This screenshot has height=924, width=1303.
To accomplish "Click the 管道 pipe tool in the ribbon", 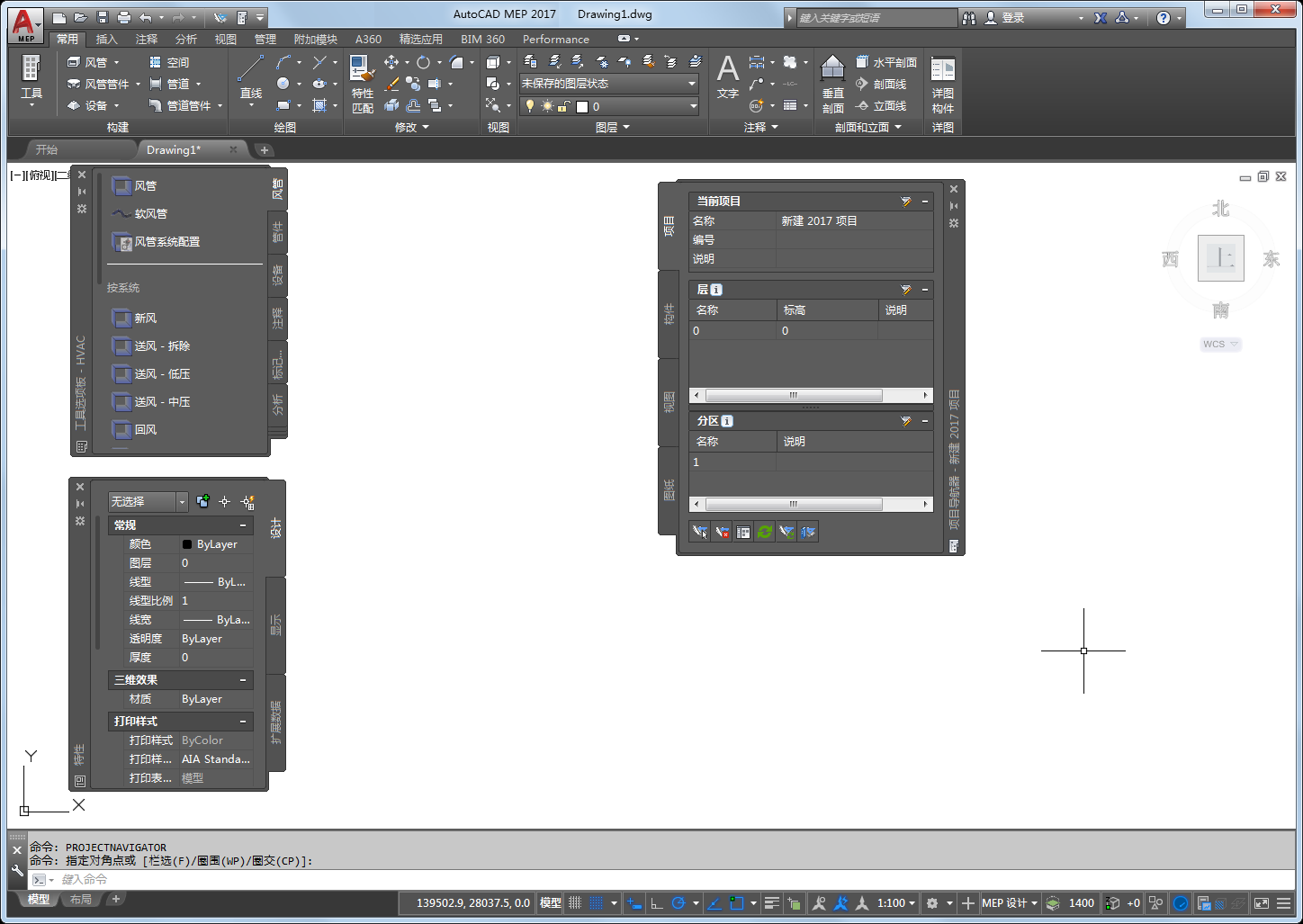I will click(x=168, y=84).
